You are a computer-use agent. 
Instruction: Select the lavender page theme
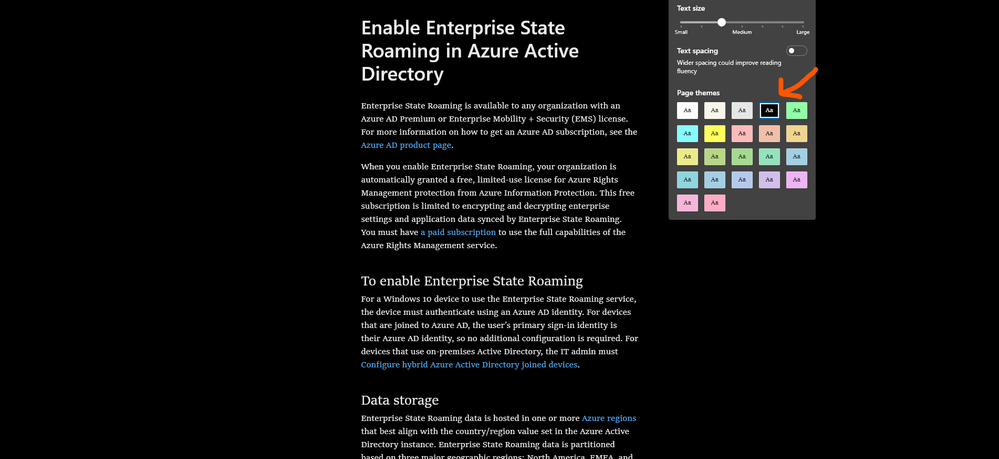pos(770,180)
